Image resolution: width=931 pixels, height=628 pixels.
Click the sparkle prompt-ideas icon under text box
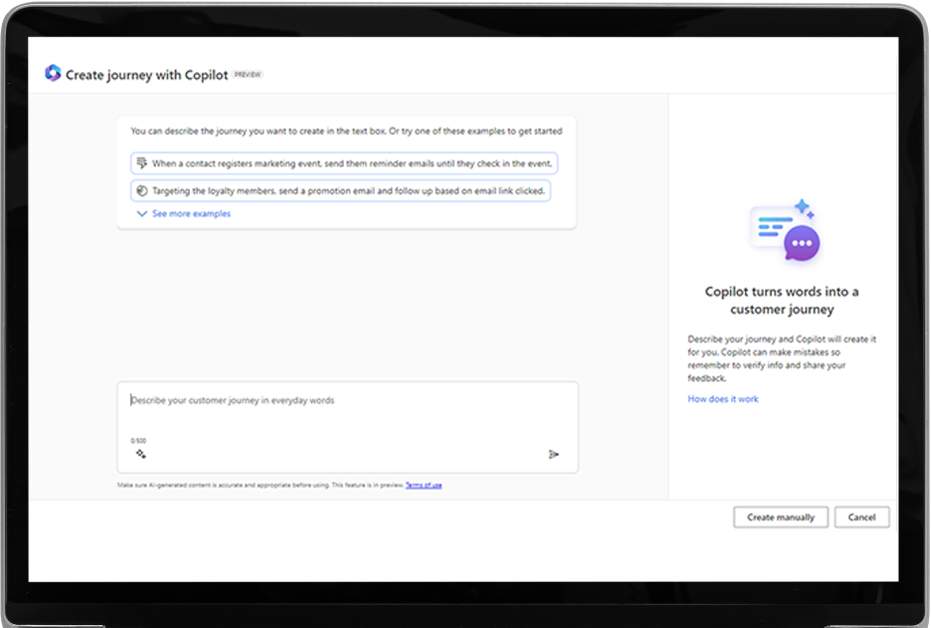[141, 454]
